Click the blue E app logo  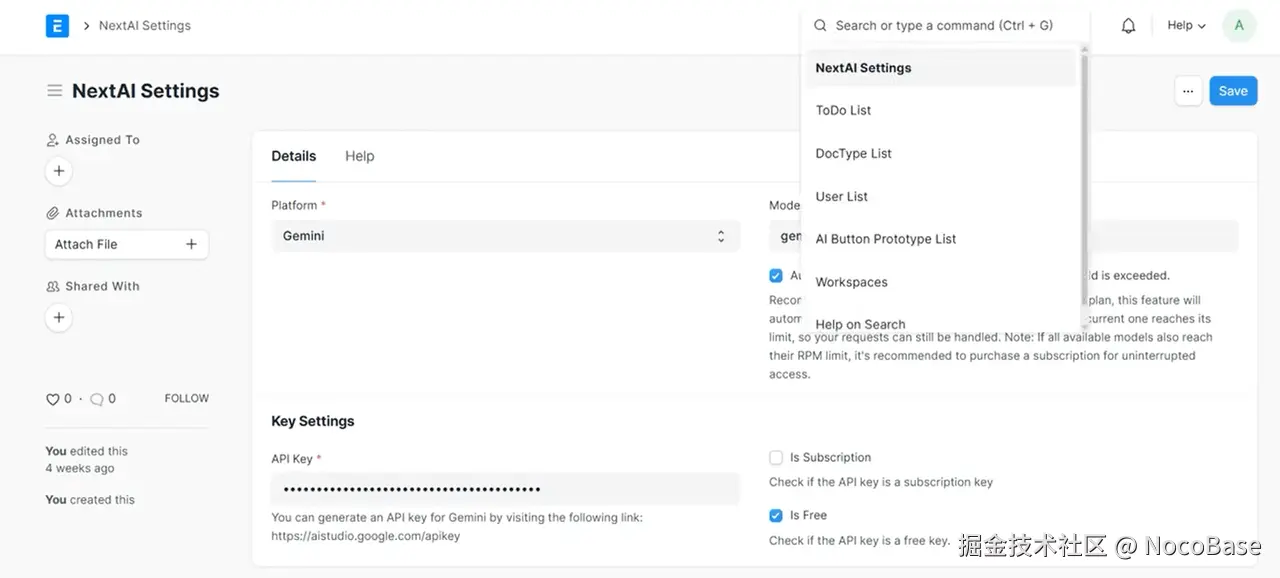point(57,26)
